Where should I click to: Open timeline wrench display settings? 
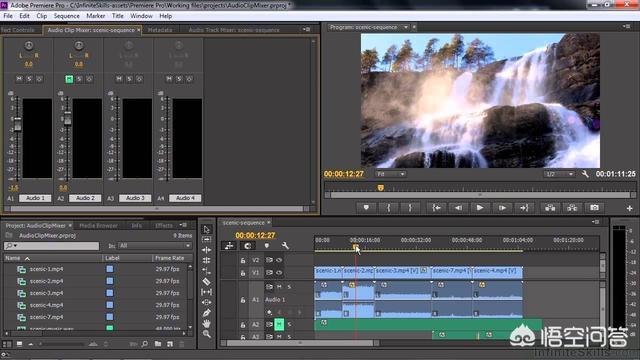pos(285,245)
